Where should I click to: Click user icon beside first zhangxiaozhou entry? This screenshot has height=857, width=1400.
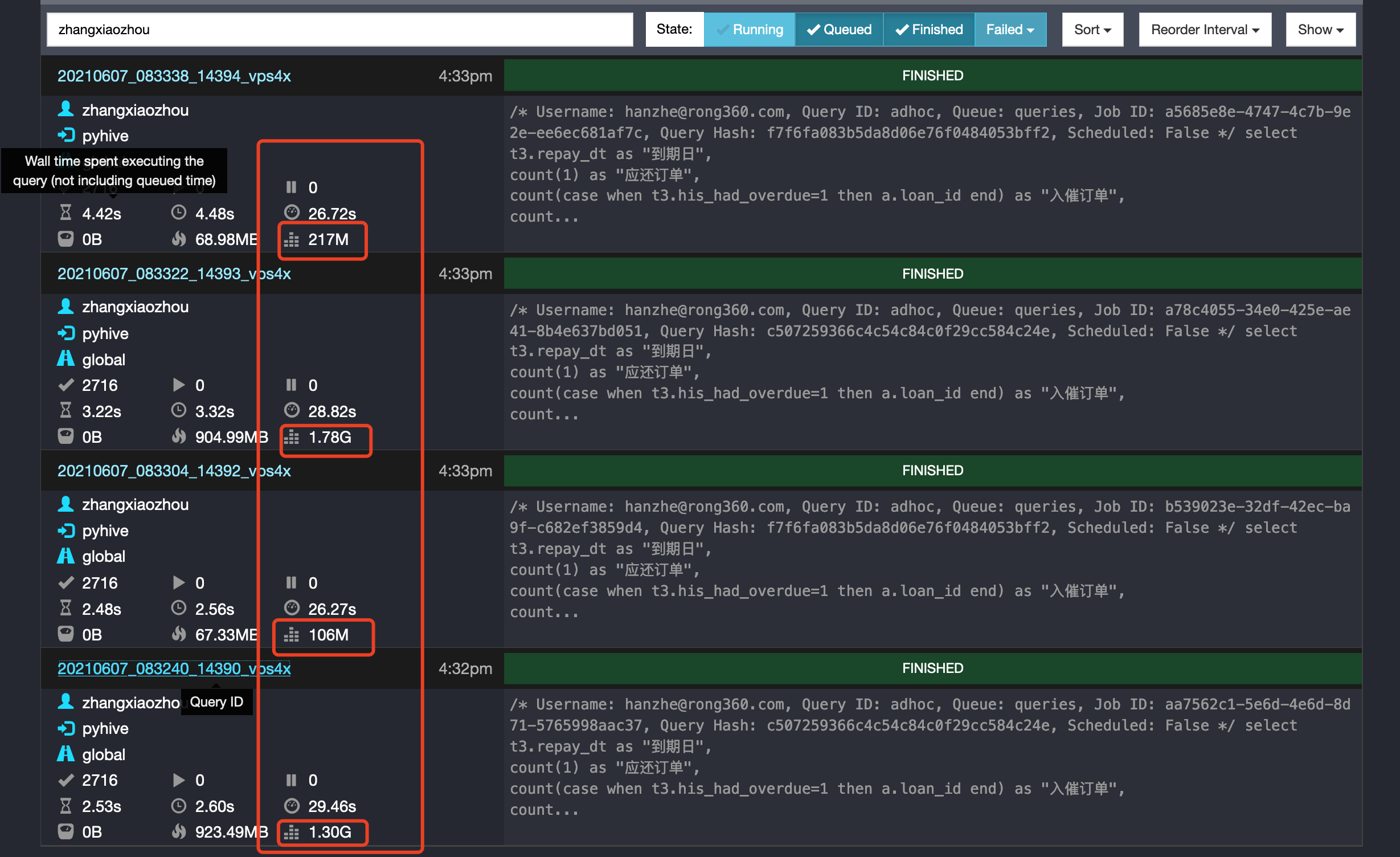66,109
